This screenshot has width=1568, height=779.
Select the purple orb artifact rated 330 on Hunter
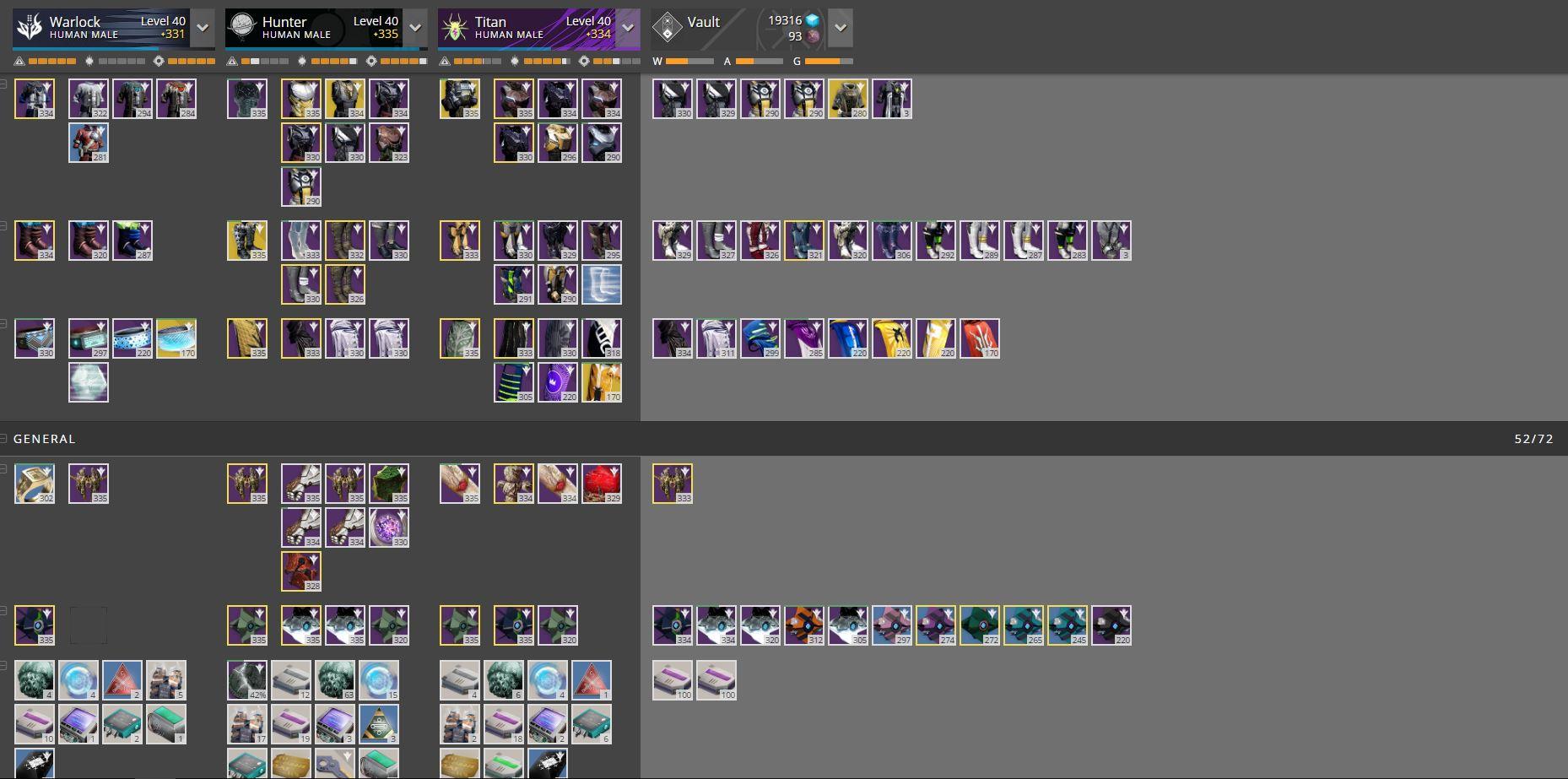[x=389, y=527]
